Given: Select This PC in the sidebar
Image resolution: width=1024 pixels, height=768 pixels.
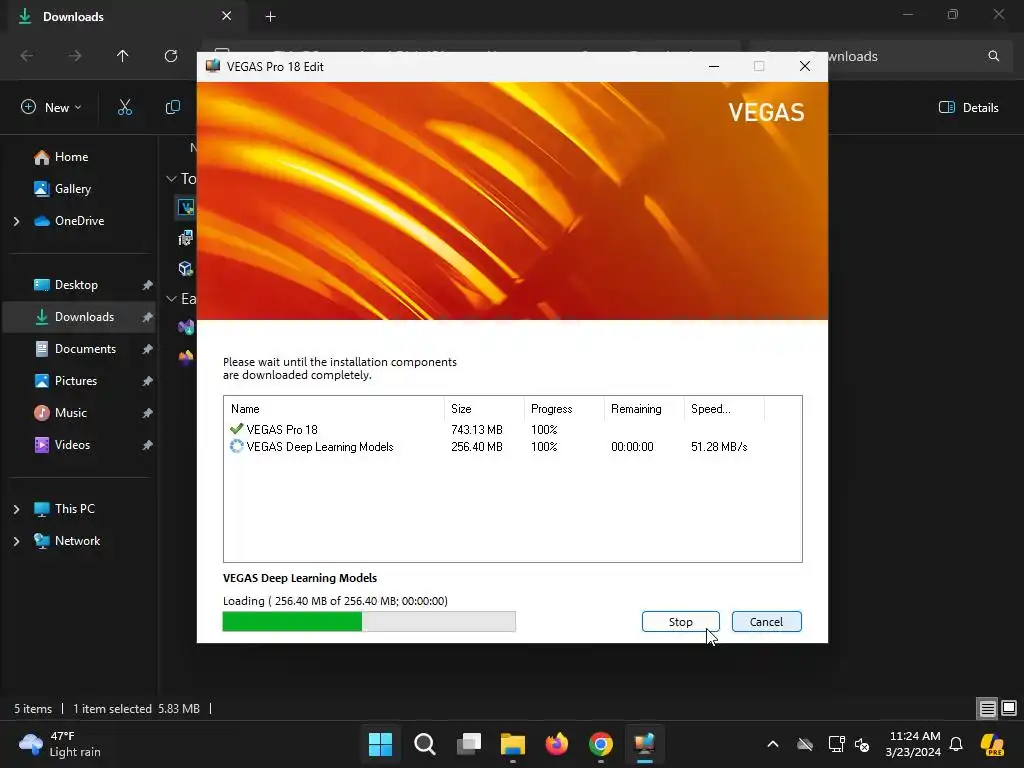Looking at the screenshot, I should click(74, 509).
